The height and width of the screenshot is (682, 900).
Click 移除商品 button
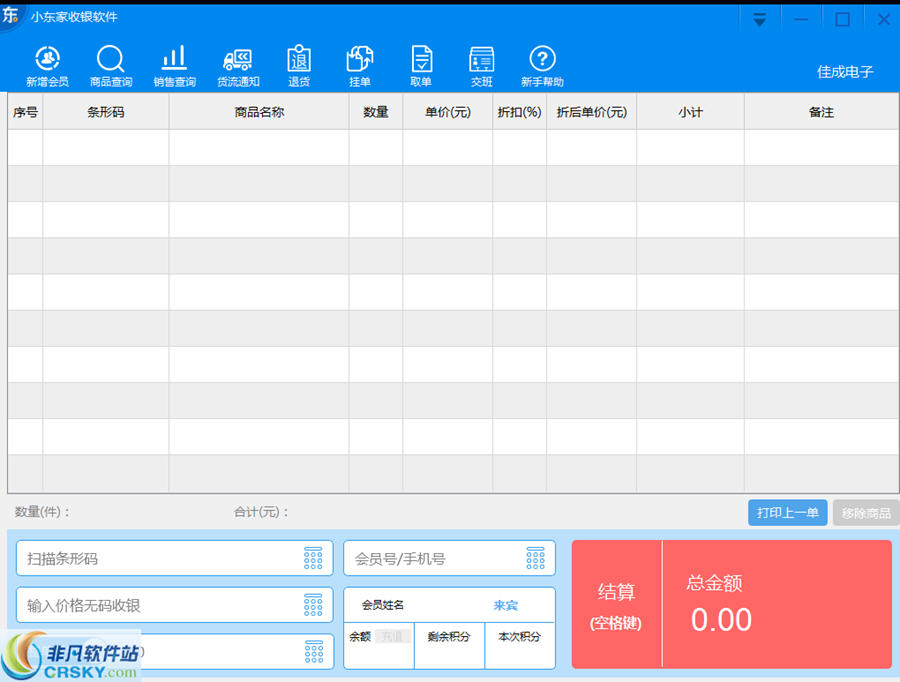pos(866,513)
